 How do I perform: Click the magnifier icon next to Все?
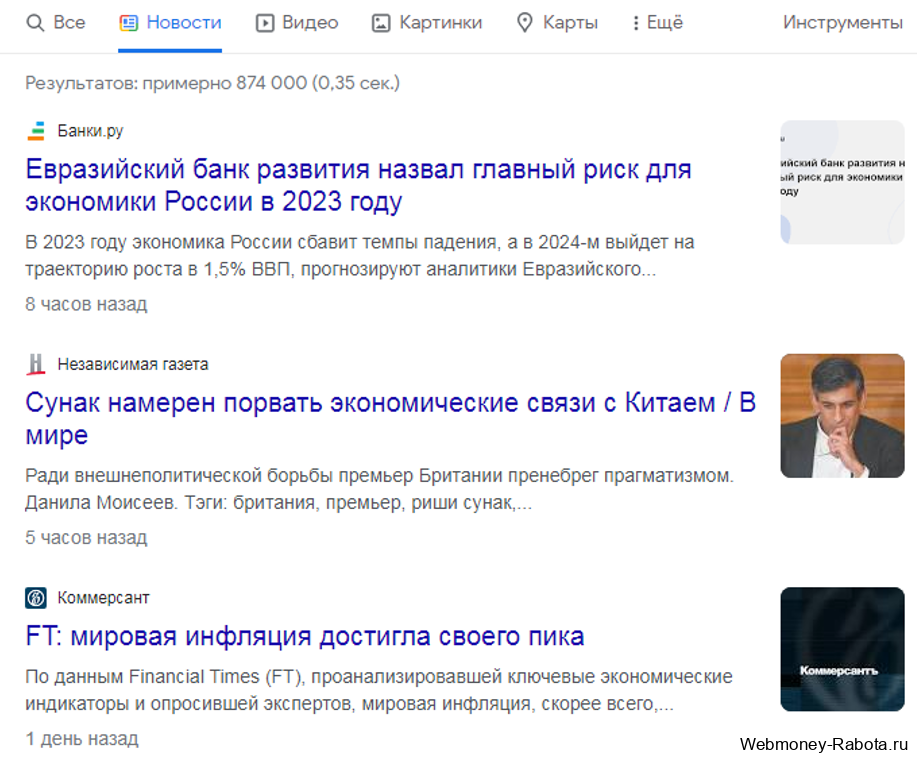click(35, 23)
